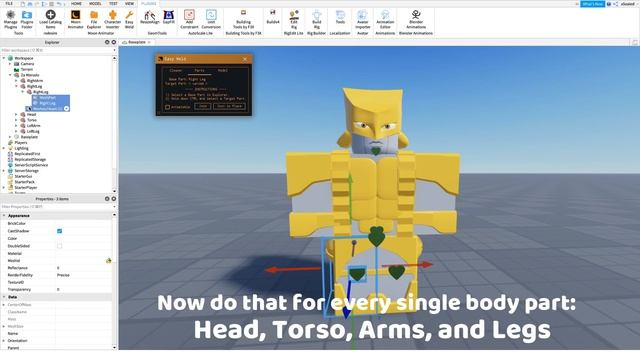Collapse the Data section in Properties
This screenshot has width=640, height=360.
point(4,297)
